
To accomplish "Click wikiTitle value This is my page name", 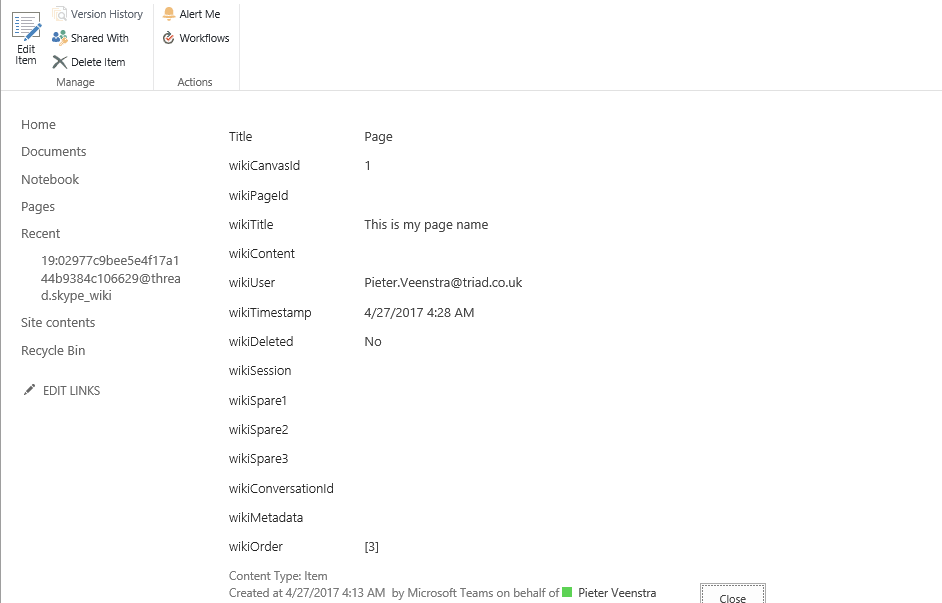I will pyautogui.click(x=426, y=225).
